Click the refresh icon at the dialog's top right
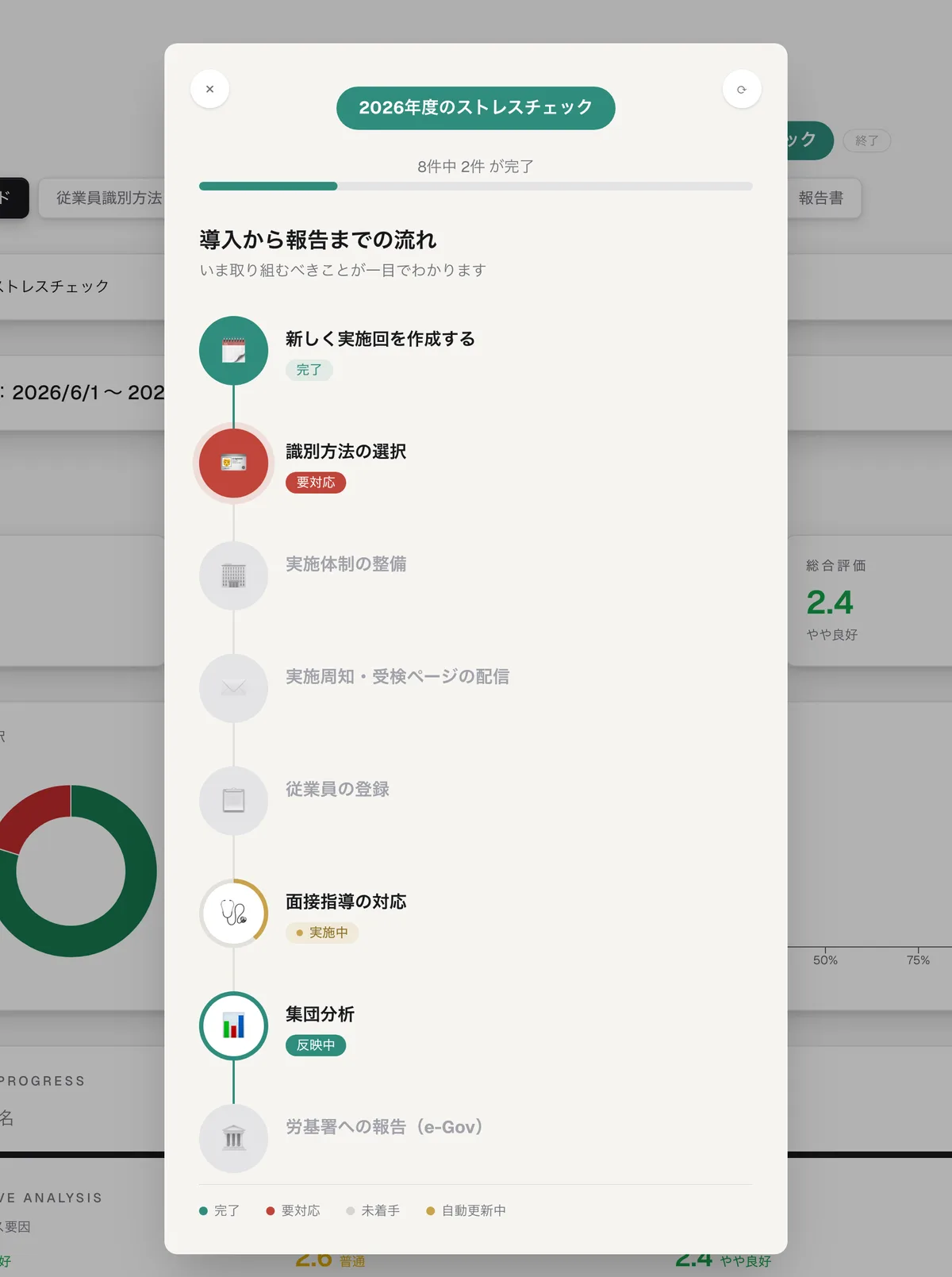Screen dimensions: 952x1277 (742, 90)
